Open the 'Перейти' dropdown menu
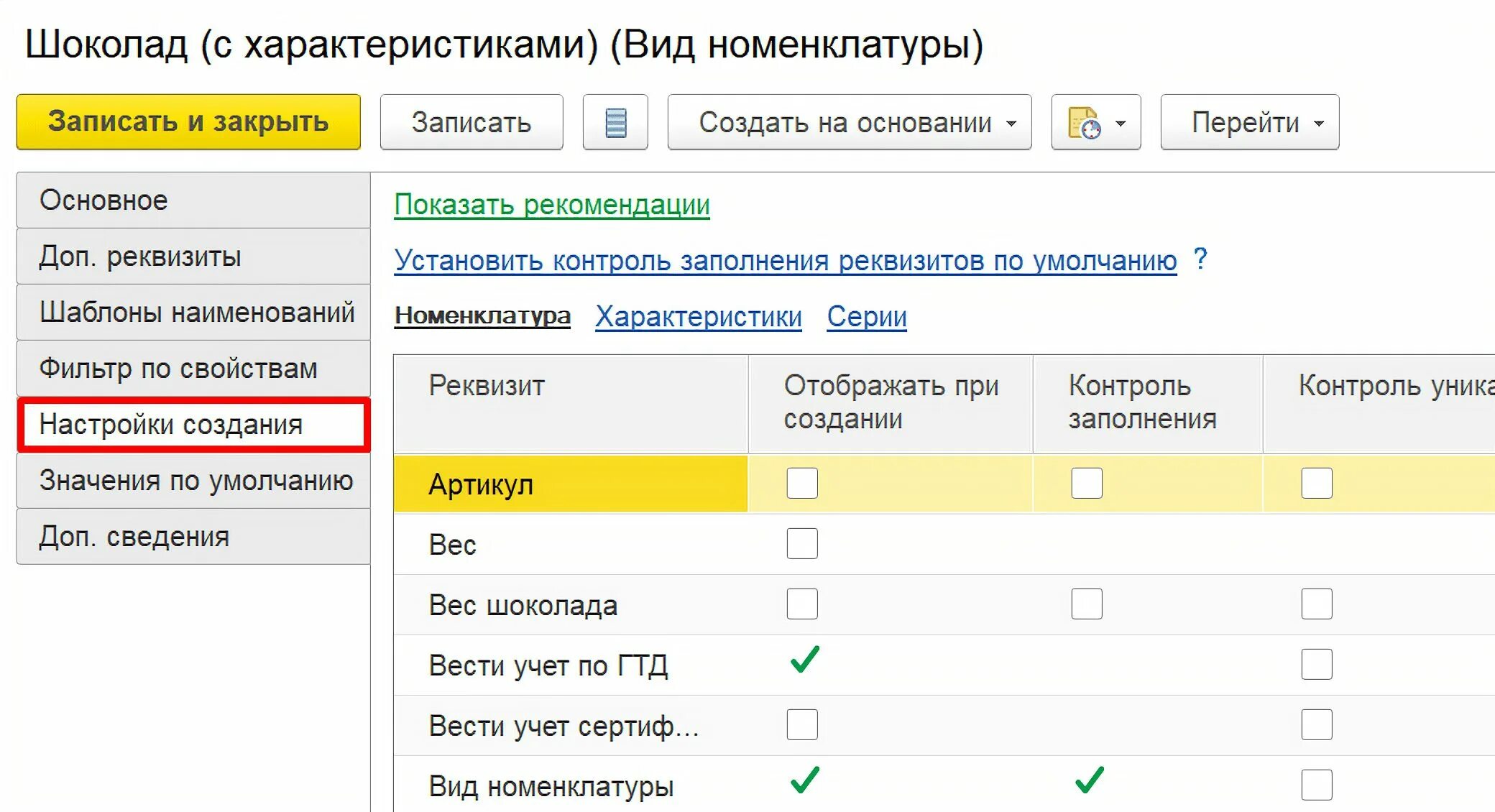This screenshot has width=1495, height=812. [x=1249, y=123]
